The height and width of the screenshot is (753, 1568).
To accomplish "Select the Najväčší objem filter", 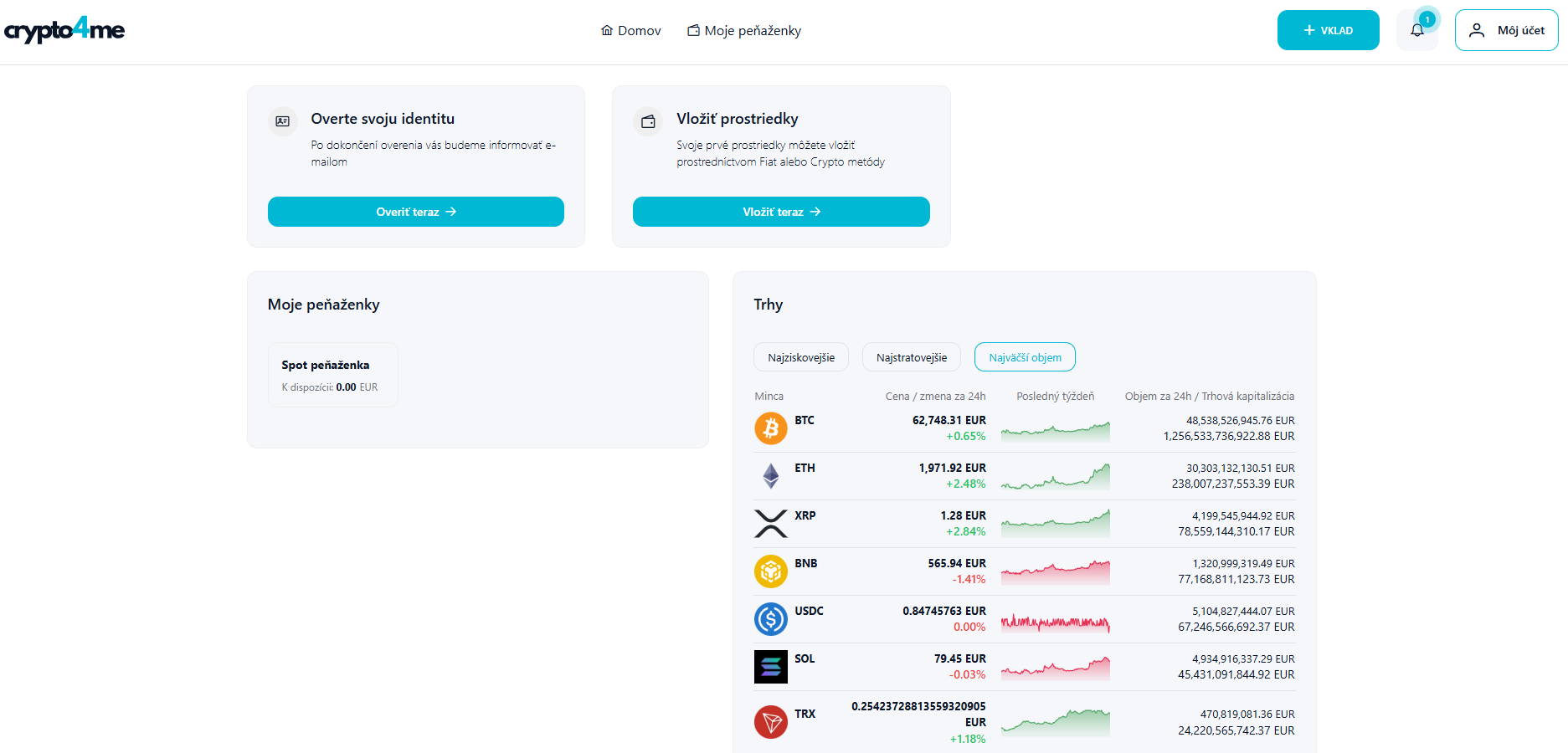I will pos(1025,357).
